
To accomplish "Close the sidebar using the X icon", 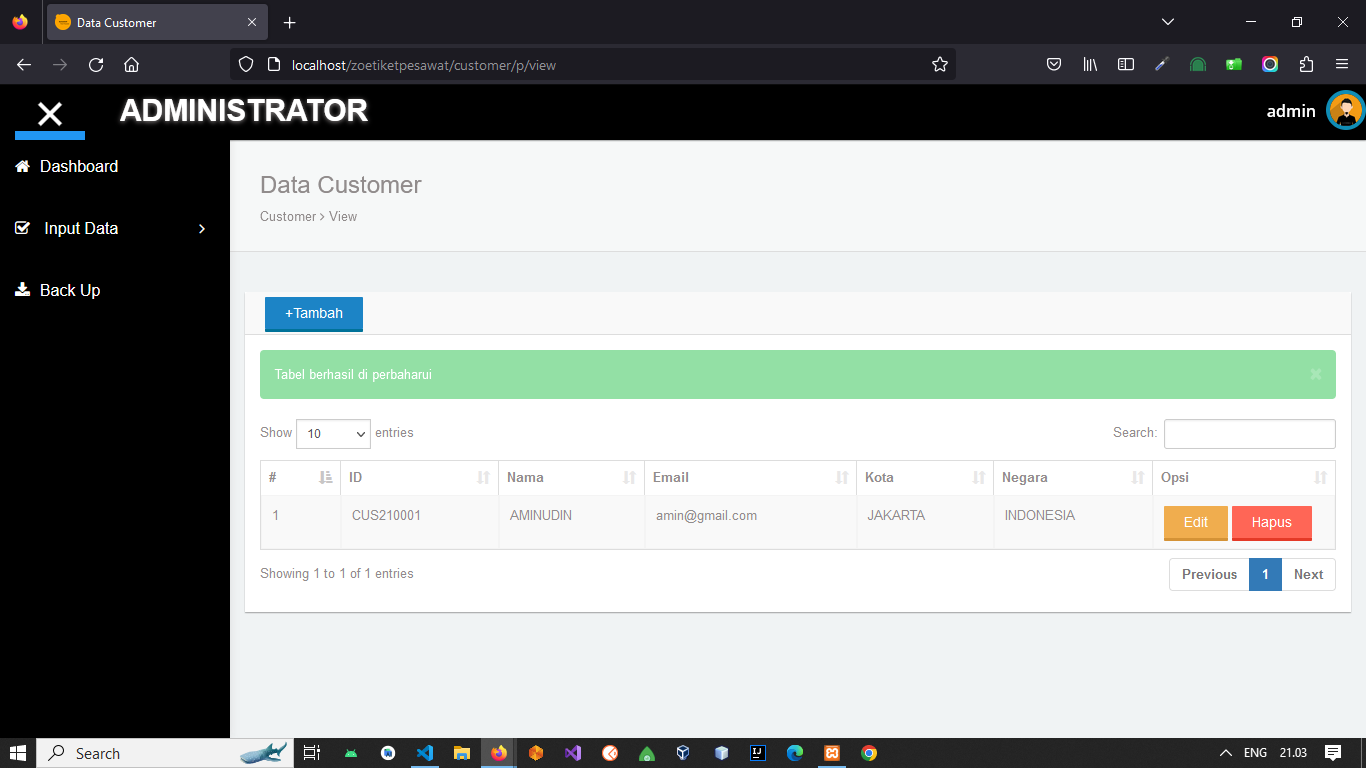I will click(49, 114).
